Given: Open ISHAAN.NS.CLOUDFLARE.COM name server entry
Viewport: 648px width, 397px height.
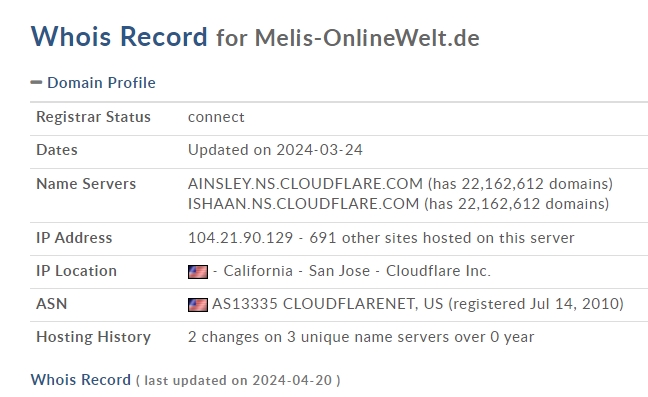Looking at the screenshot, I should [303, 204].
